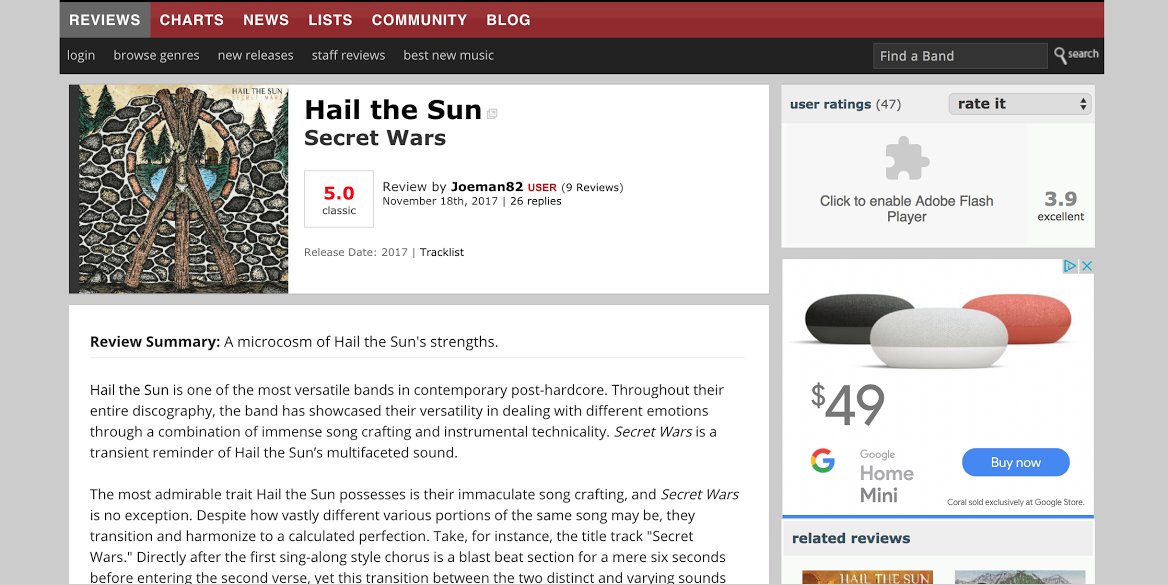Image resolution: width=1168 pixels, height=585 pixels.
Task: Click 'user ratings (47)' heading
Action: 845,104
